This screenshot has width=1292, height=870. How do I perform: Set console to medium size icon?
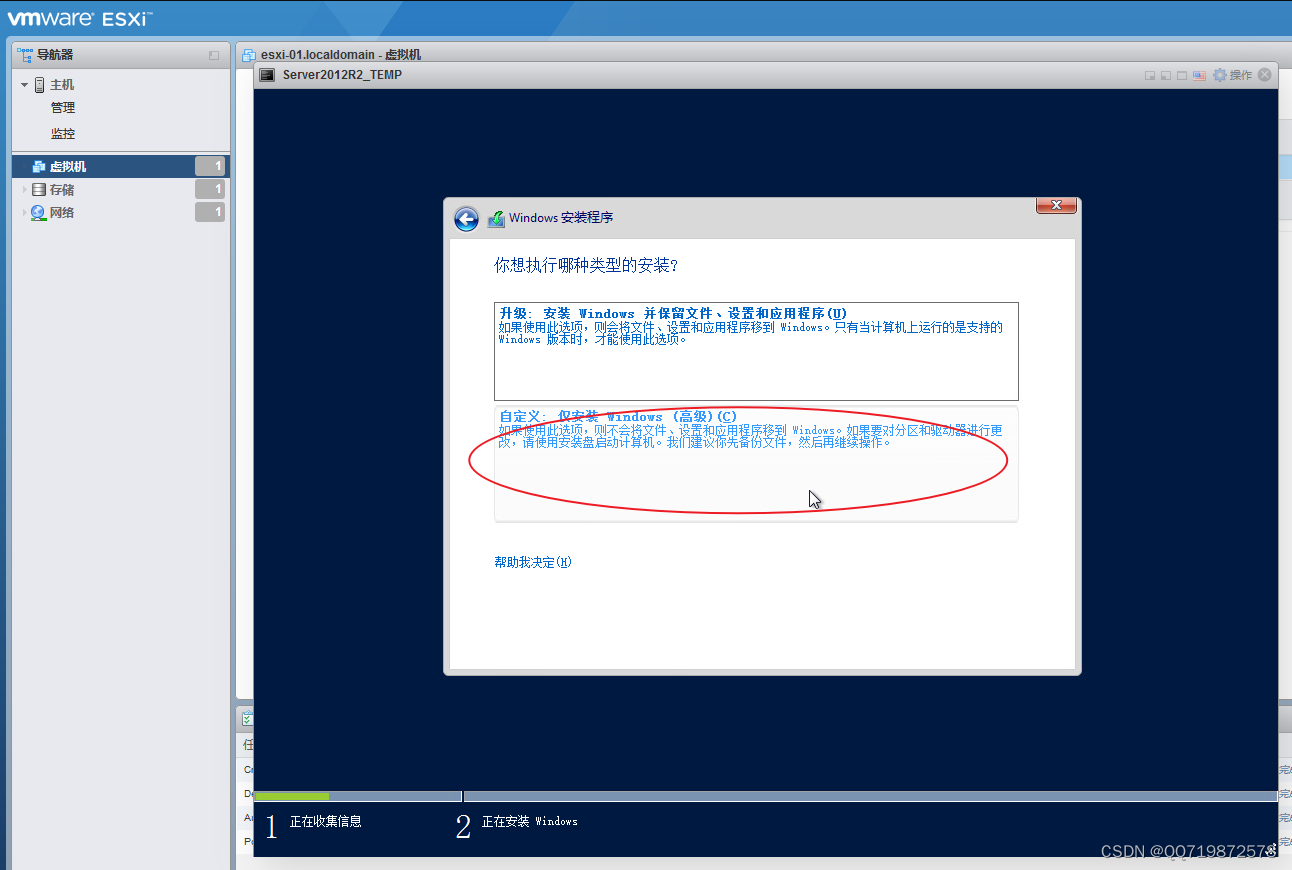[x=1166, y=76]
